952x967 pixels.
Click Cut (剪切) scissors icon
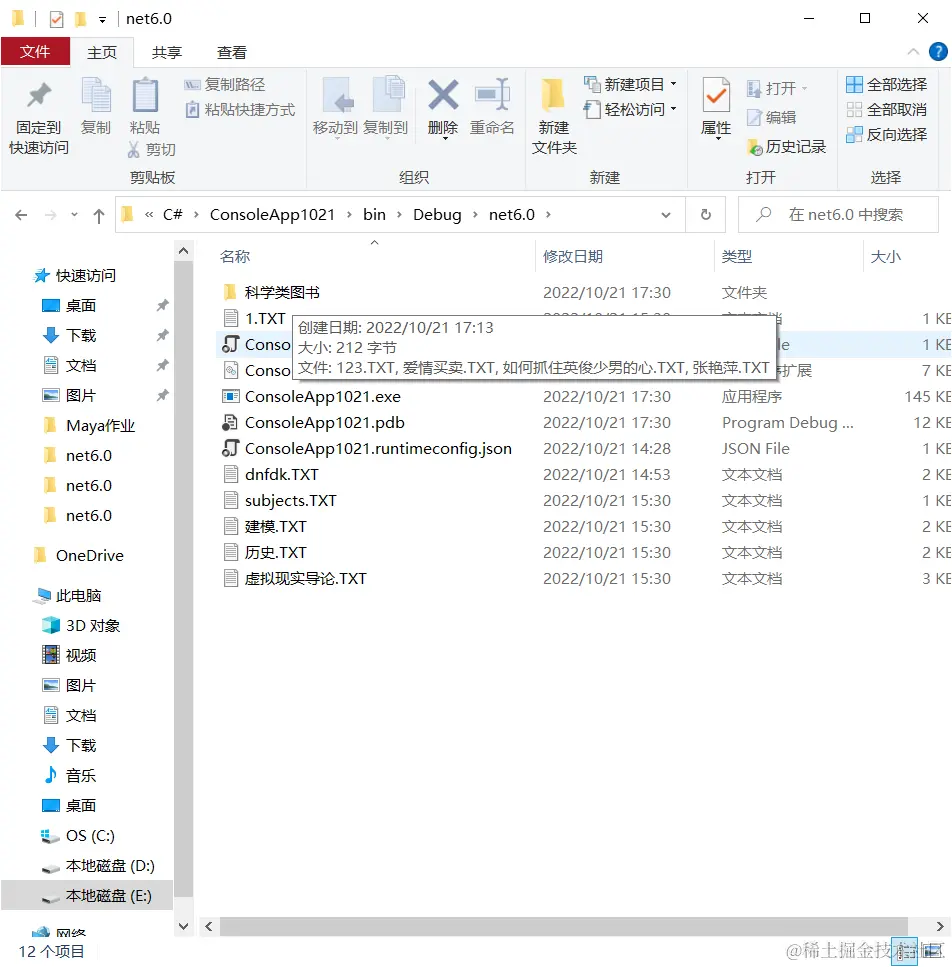133,149
